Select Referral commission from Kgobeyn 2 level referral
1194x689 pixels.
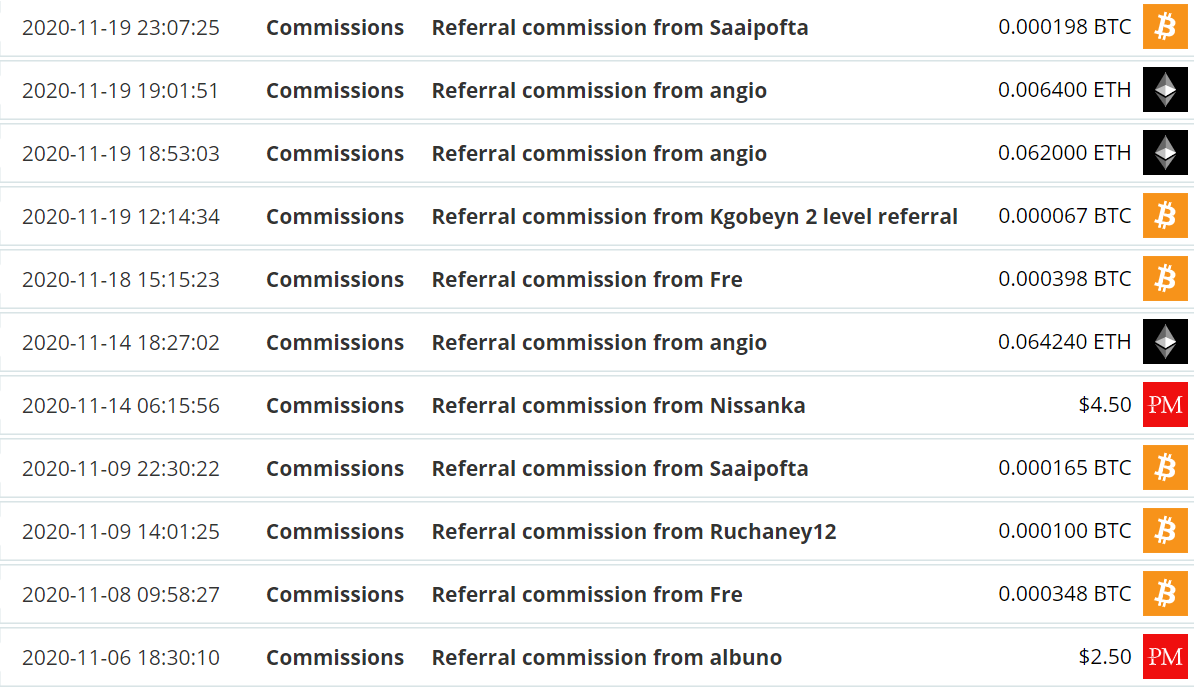click(x=694, y=217)
